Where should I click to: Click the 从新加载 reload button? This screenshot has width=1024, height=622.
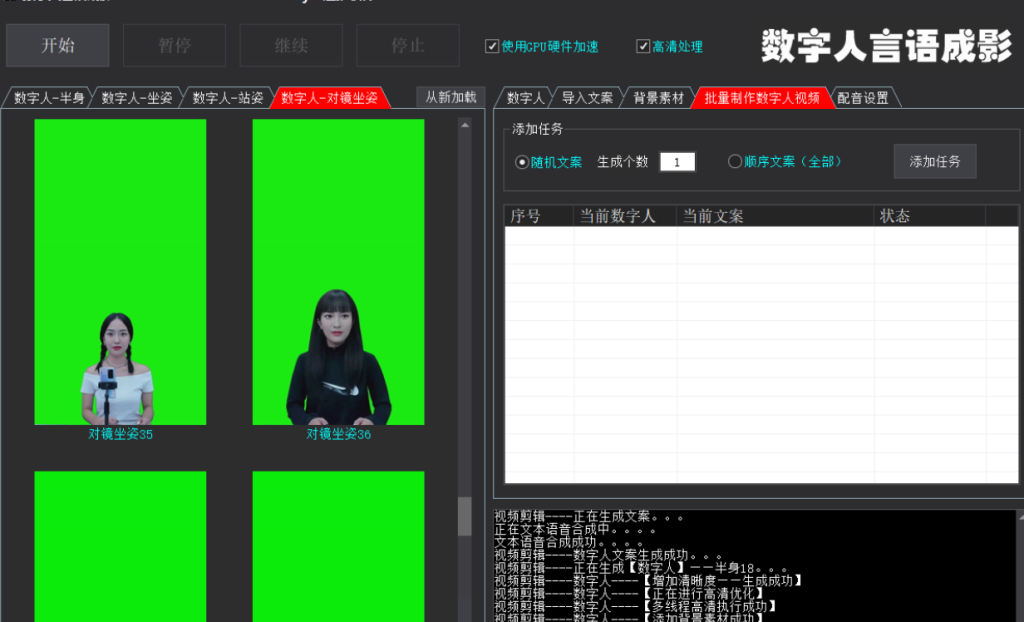click(451, 97)
